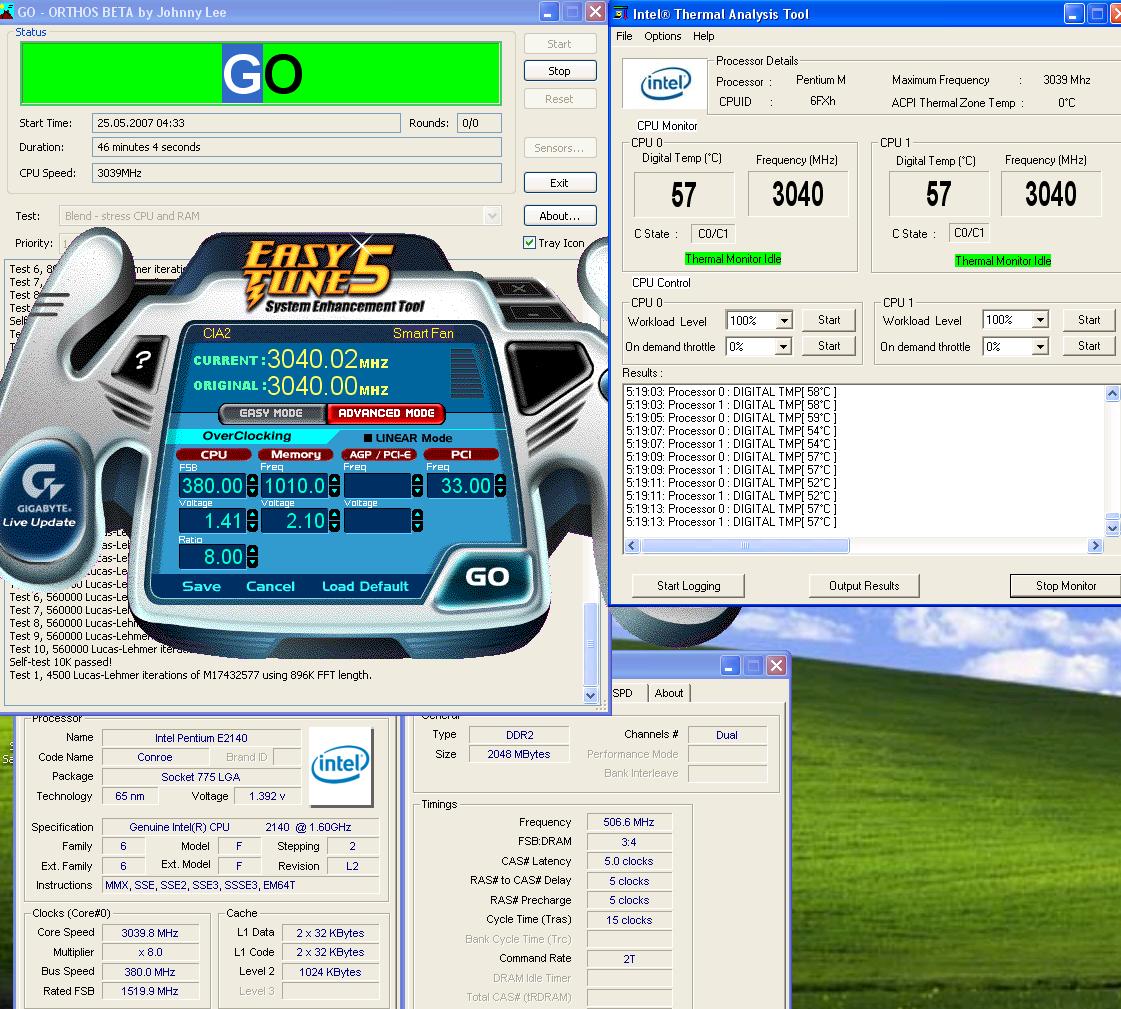Open the CPU 1 Workload Level dropdown

[1040, 320]
